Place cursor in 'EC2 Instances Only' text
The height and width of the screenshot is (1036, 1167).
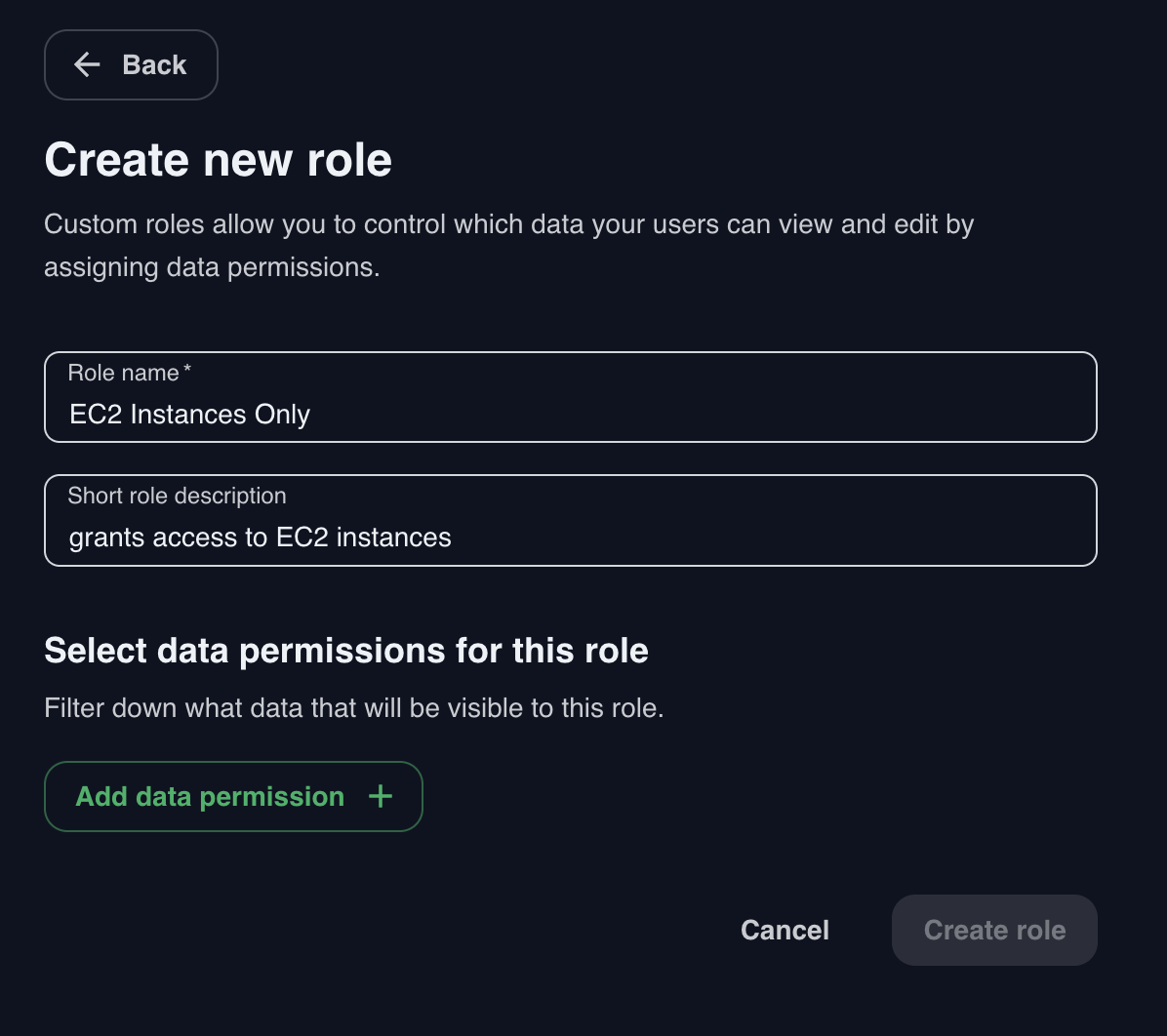[189, 415]
